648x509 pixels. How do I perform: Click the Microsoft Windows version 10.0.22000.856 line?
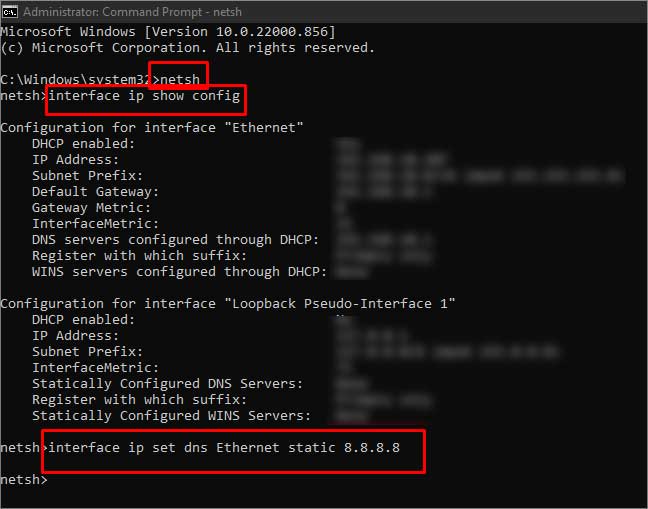(168, 32)
